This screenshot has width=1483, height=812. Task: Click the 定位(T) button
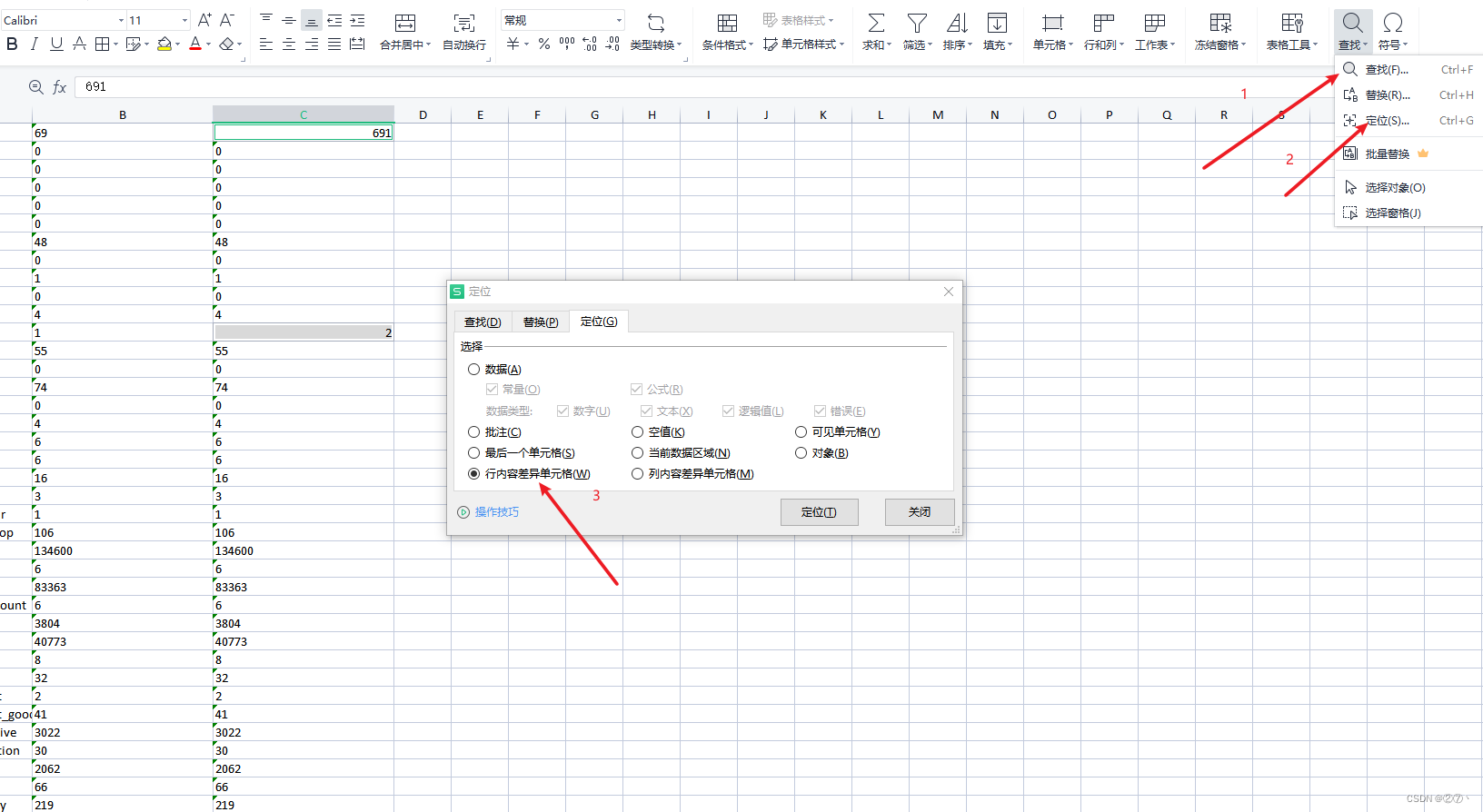819,512
